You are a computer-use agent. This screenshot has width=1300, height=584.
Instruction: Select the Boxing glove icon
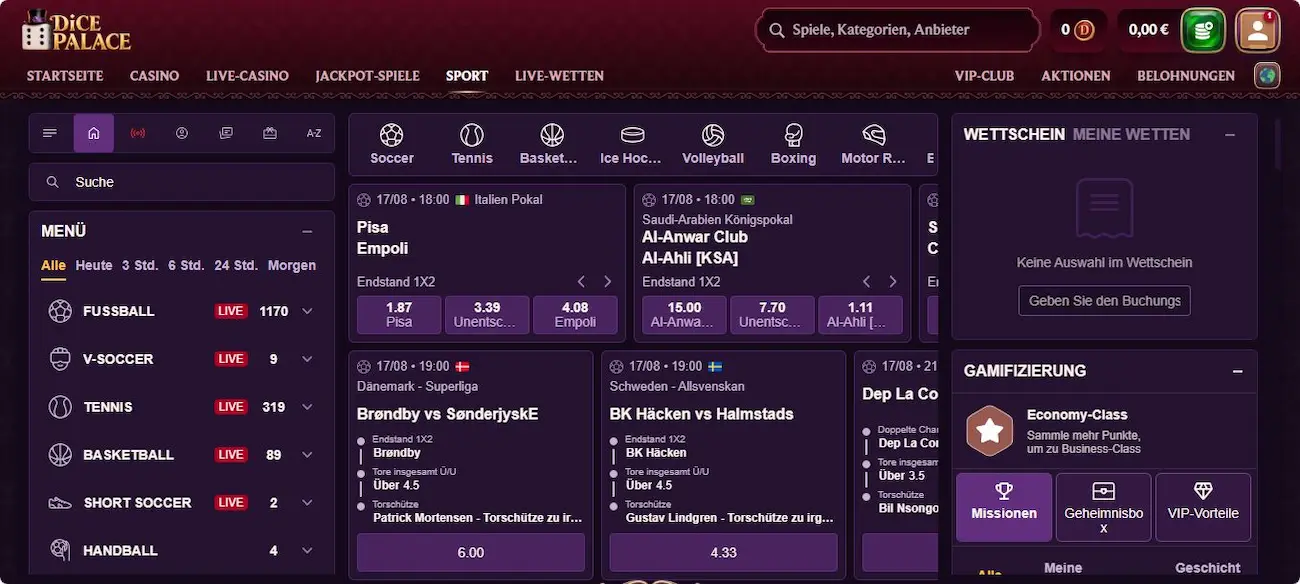click(x=794, y=144)
